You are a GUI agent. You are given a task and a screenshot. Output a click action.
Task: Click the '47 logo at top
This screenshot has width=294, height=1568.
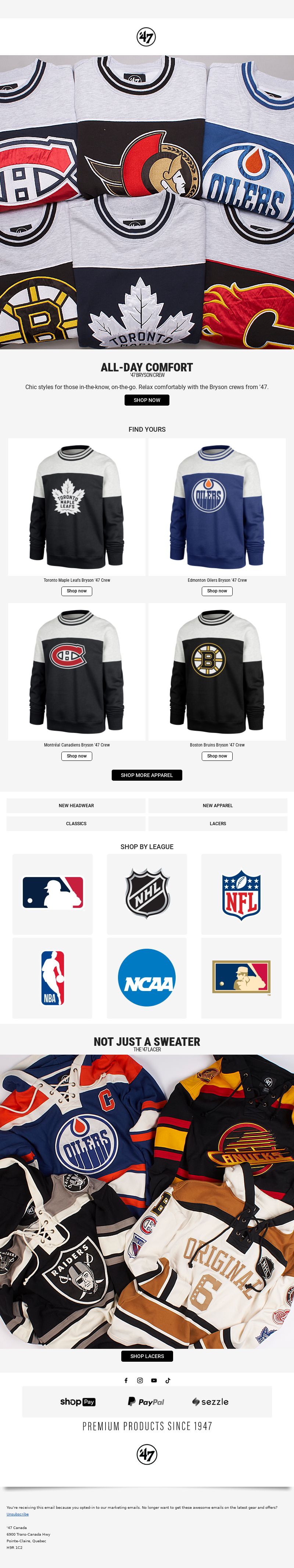tap(146, 37)
